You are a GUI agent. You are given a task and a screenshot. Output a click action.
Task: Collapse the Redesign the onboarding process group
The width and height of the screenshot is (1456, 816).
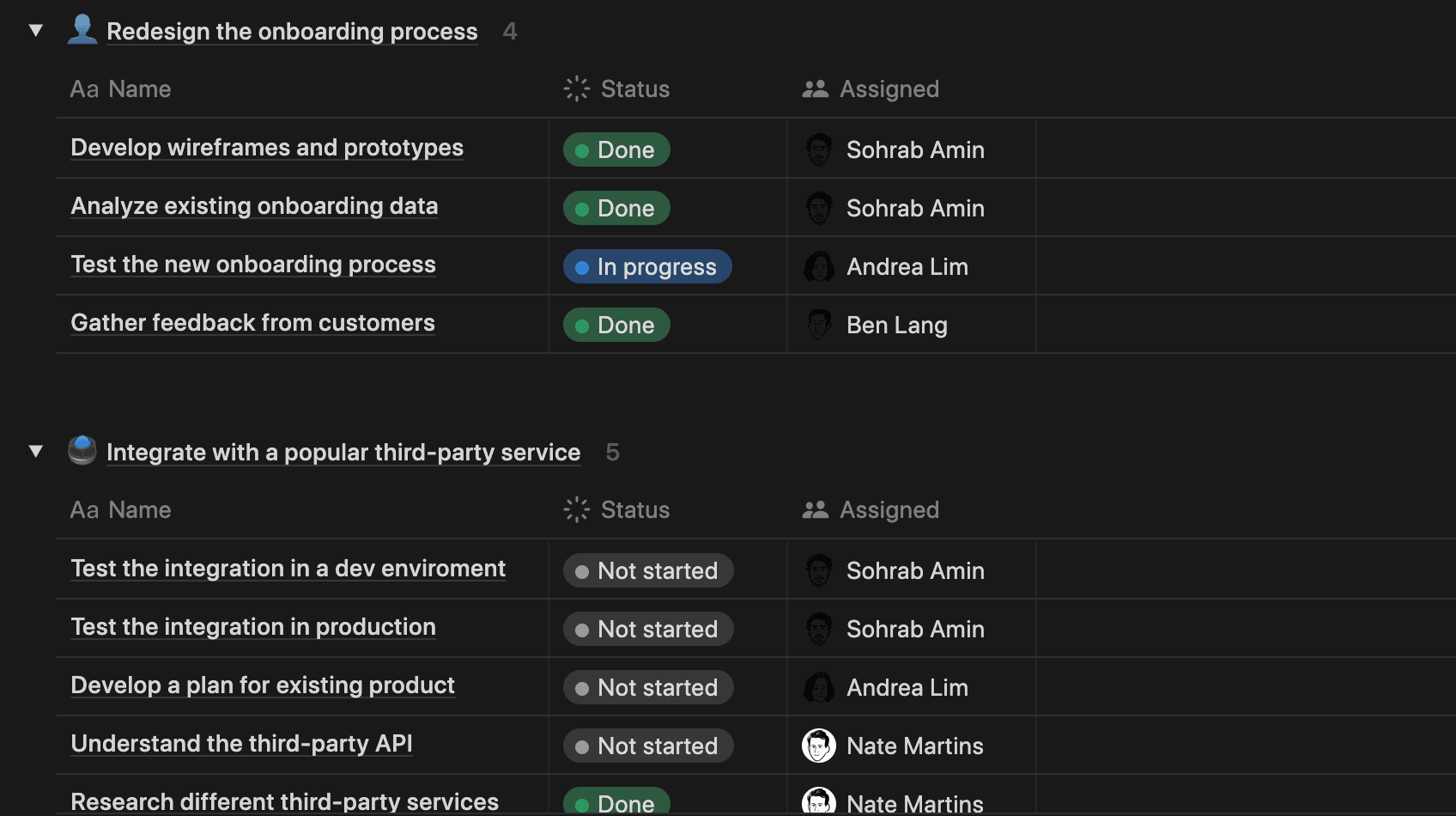[36, 31]
